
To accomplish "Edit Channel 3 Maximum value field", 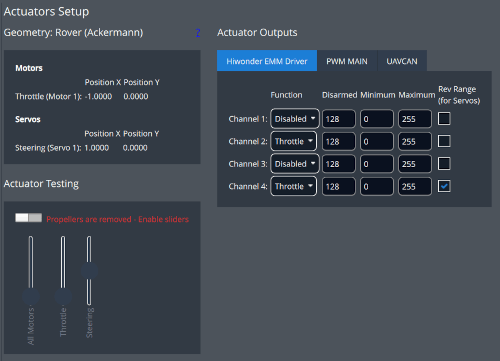I will (415, 164).
